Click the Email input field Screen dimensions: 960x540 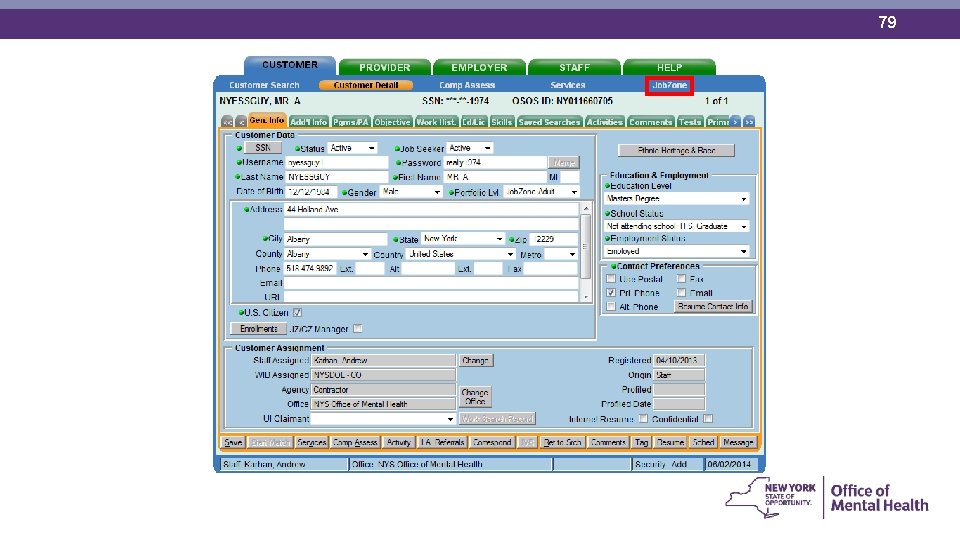coord(431,283)
